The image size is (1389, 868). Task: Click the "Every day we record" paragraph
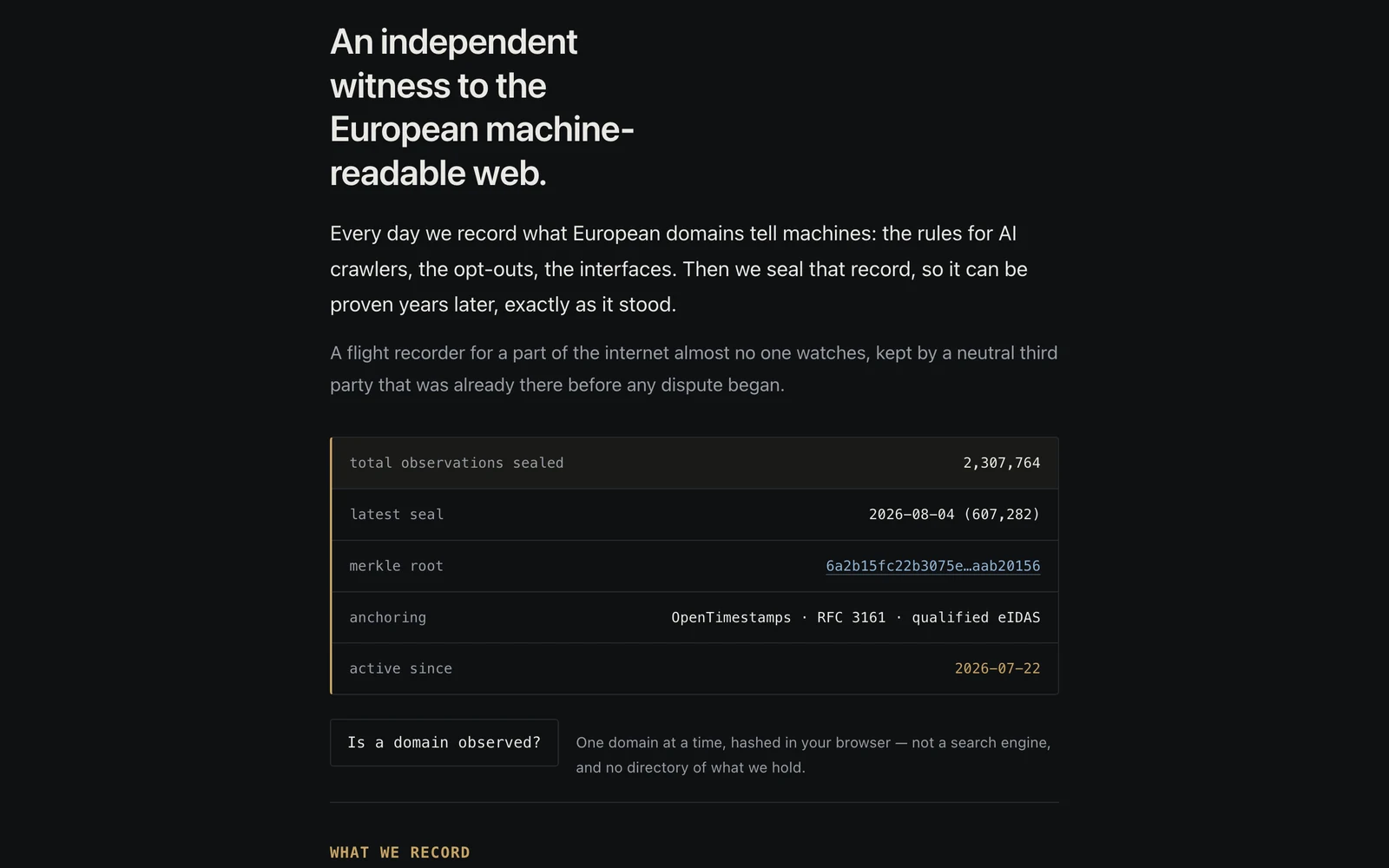(x=679, y=269)
